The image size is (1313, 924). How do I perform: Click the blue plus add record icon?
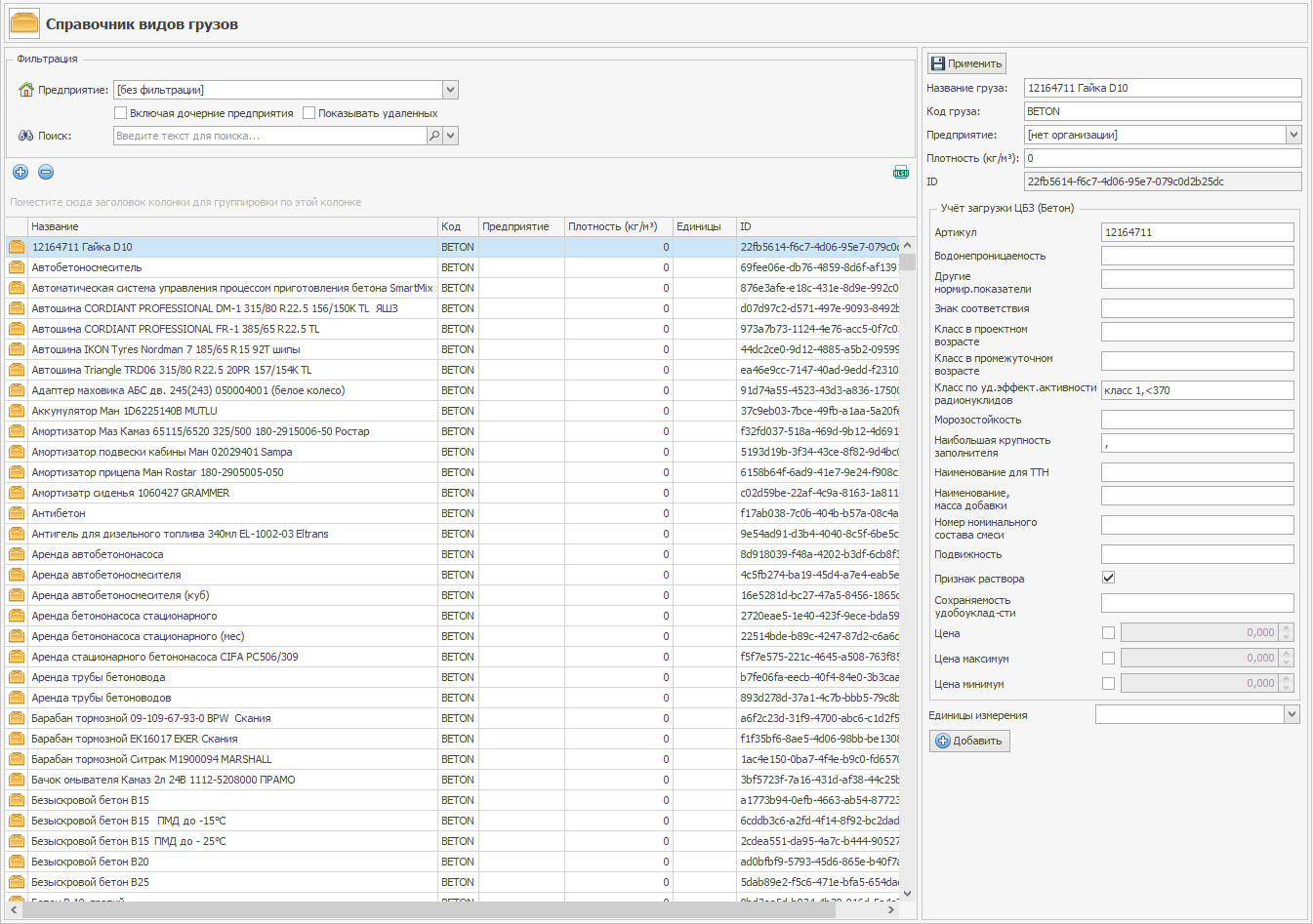coord(21,173)
